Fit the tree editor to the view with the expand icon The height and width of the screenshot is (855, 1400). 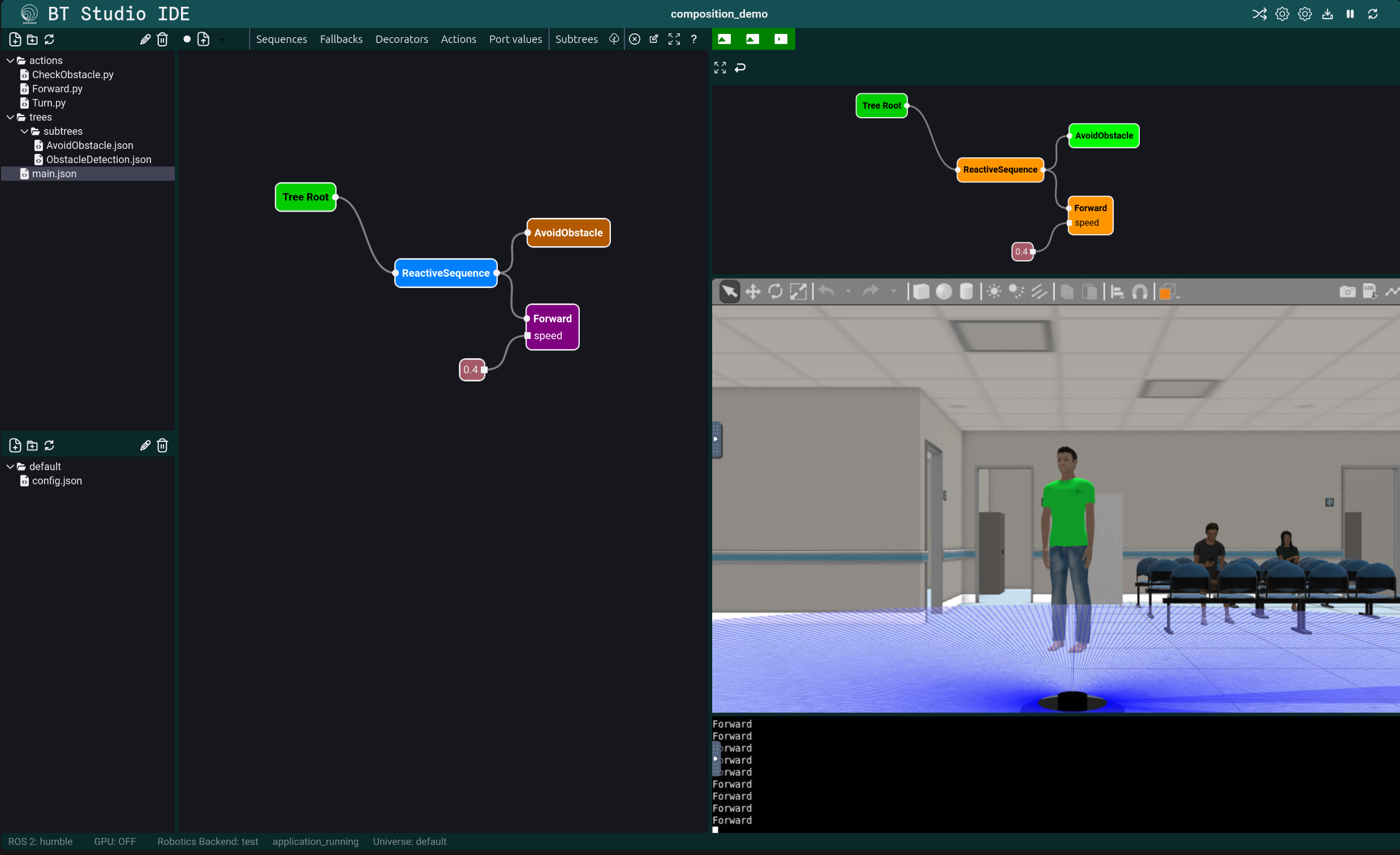coord(674,39)
